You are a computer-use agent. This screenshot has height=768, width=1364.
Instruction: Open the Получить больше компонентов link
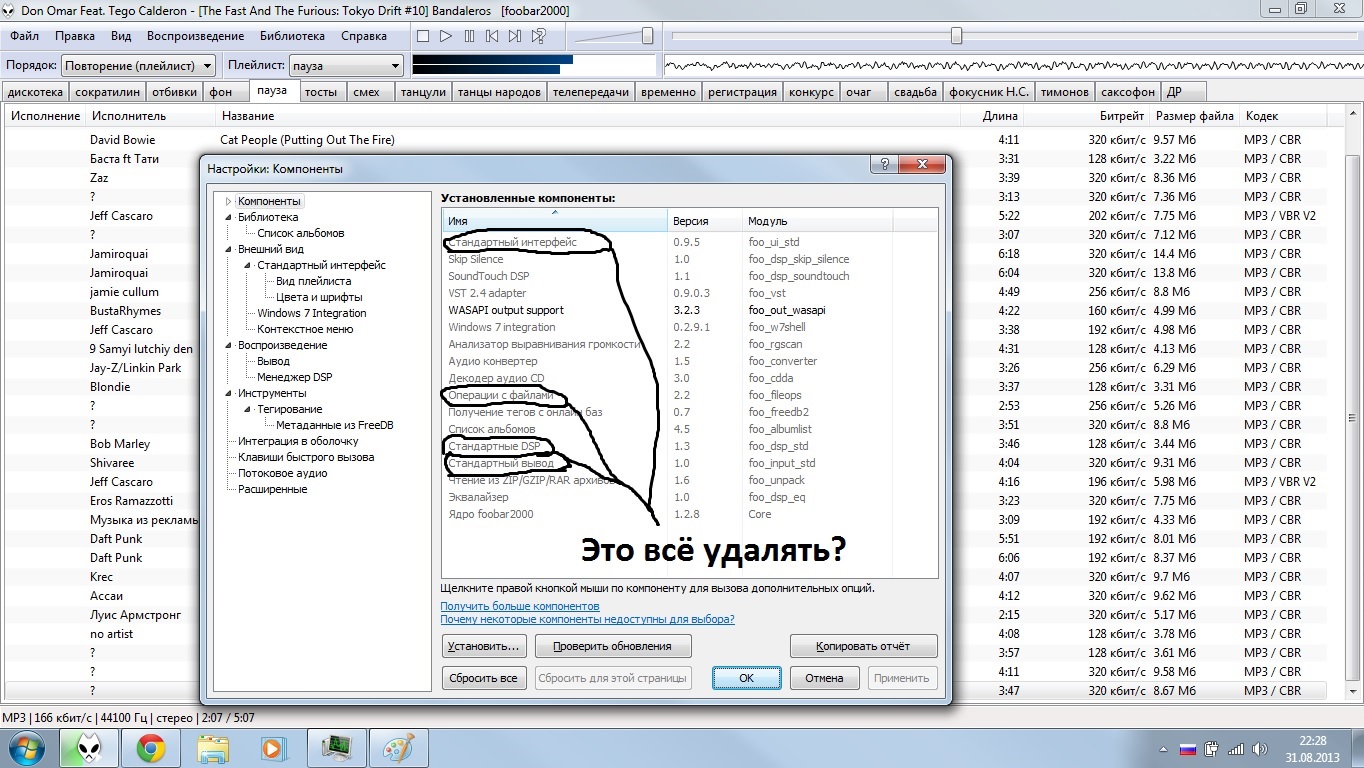(x=520, y=606)
